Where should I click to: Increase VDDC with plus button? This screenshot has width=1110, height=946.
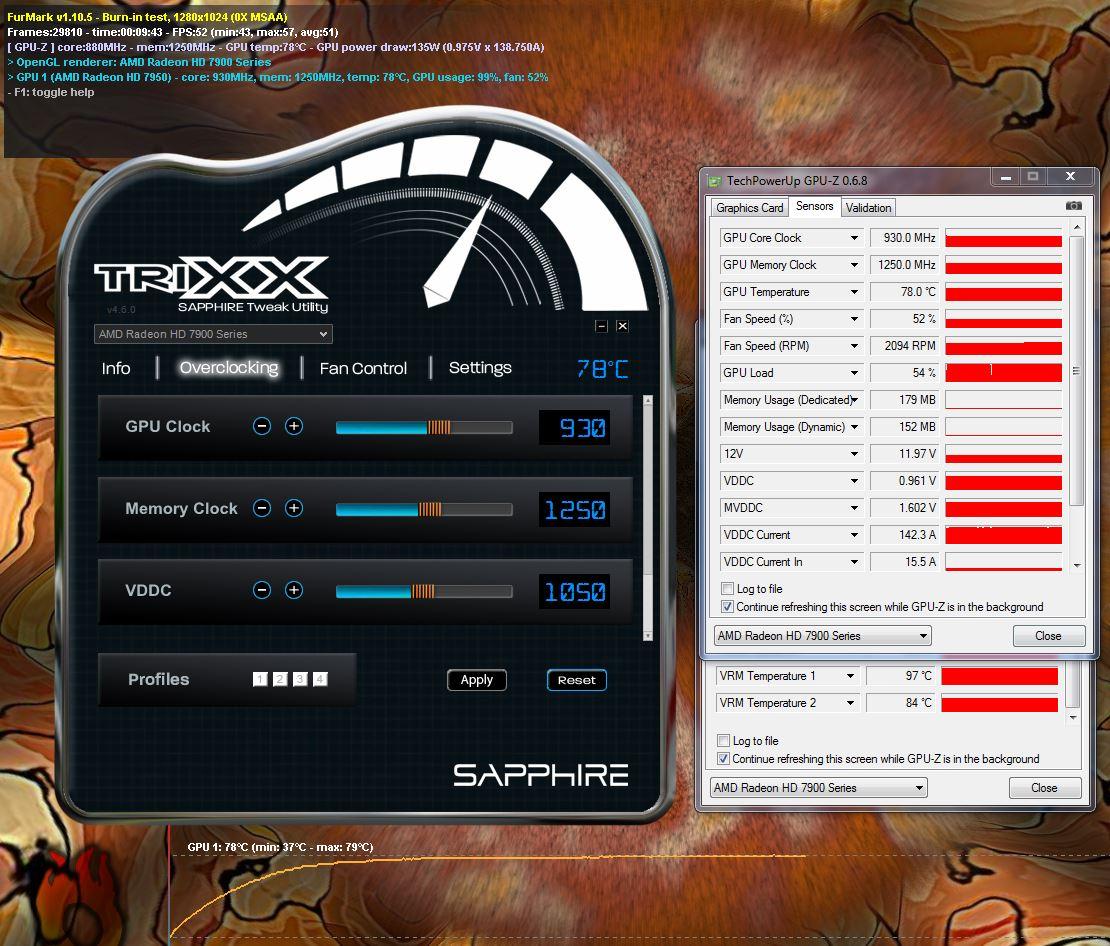[x=294, y=591]
